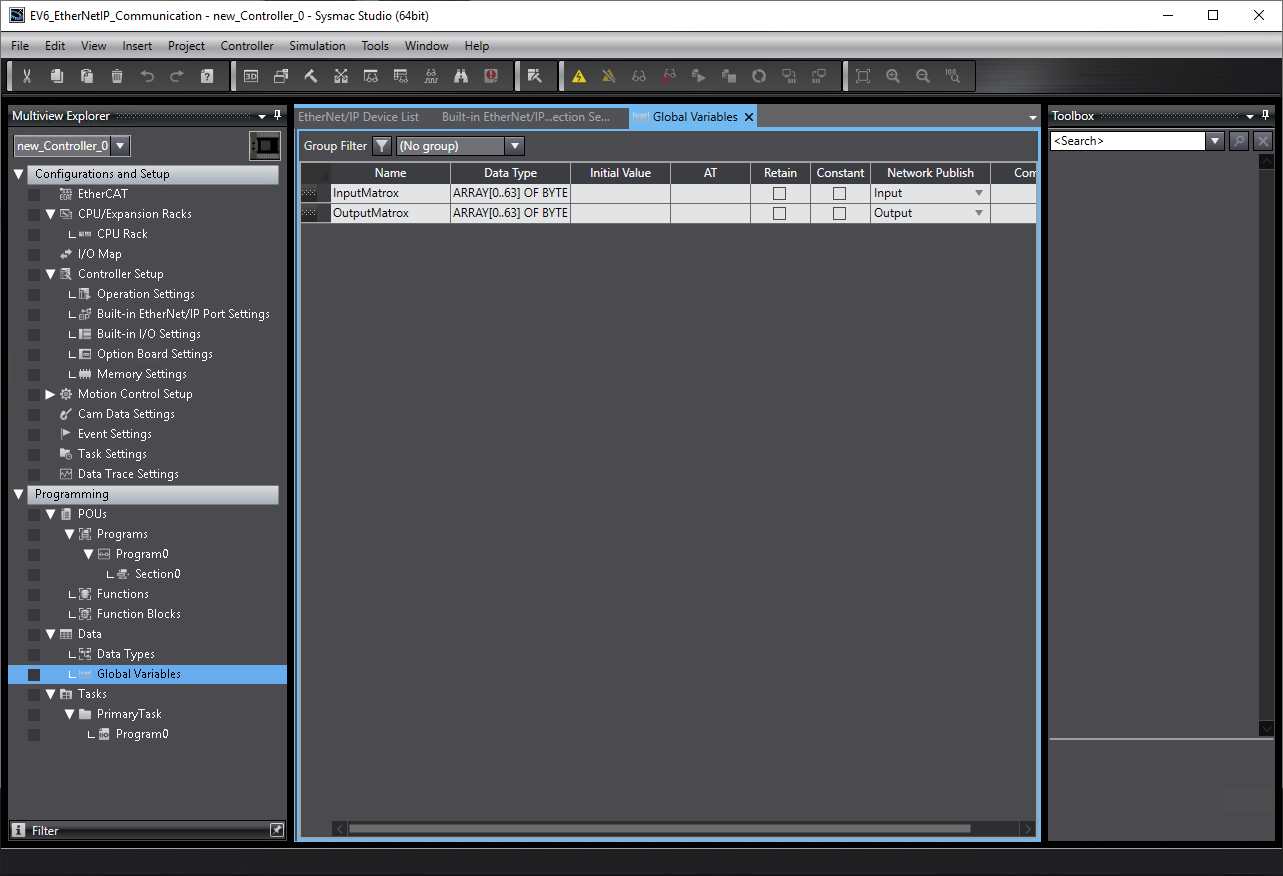
Task: Open Section0 under Program0
Action: 157,574
